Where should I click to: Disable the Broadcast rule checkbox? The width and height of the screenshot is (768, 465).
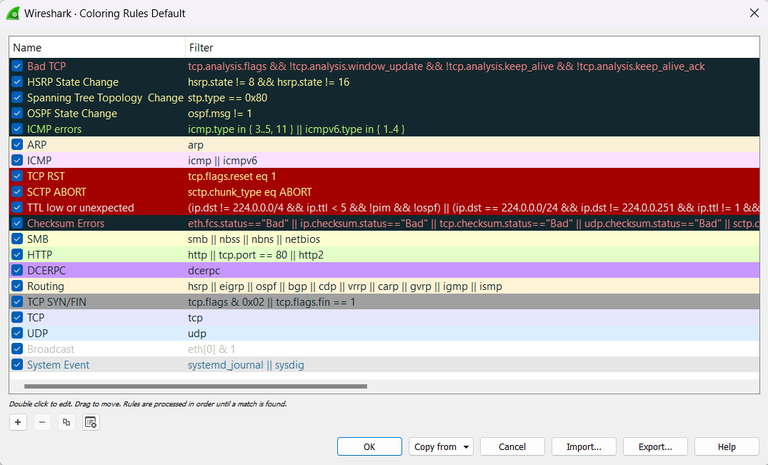click(x=17, y=349)
